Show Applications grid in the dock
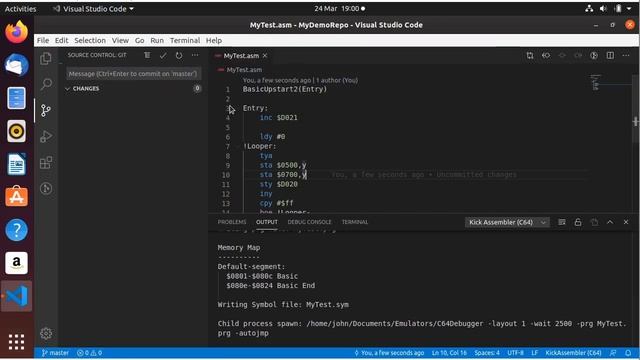This screenshot has height=360, width=640. [17, 342]
